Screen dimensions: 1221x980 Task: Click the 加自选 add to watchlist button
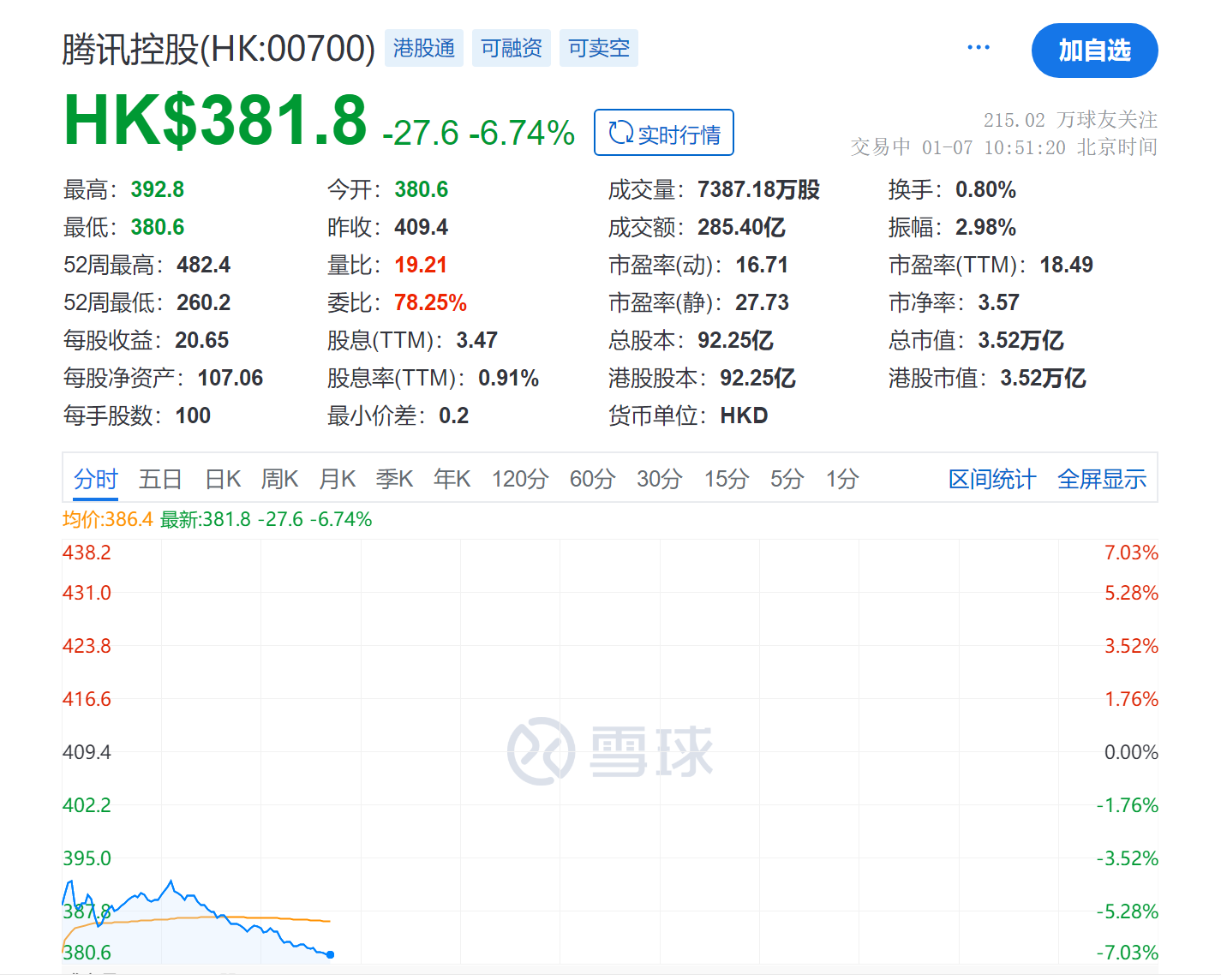point(1094,51)
